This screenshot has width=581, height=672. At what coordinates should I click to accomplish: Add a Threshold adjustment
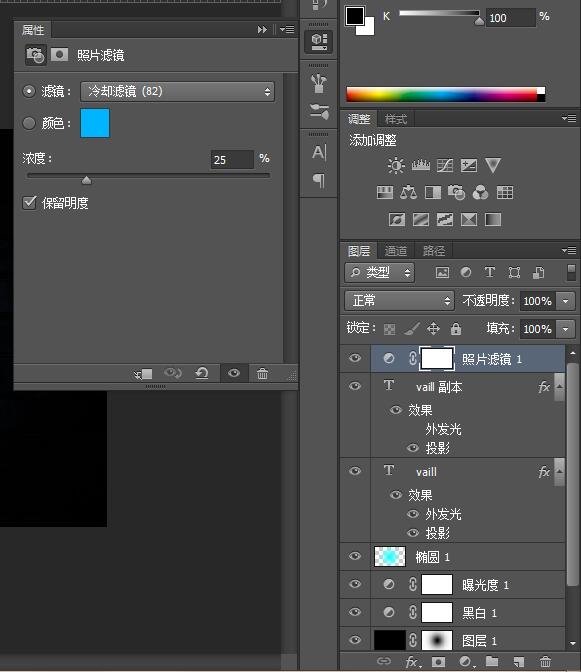pyautogui.click(x=445, y=220)
